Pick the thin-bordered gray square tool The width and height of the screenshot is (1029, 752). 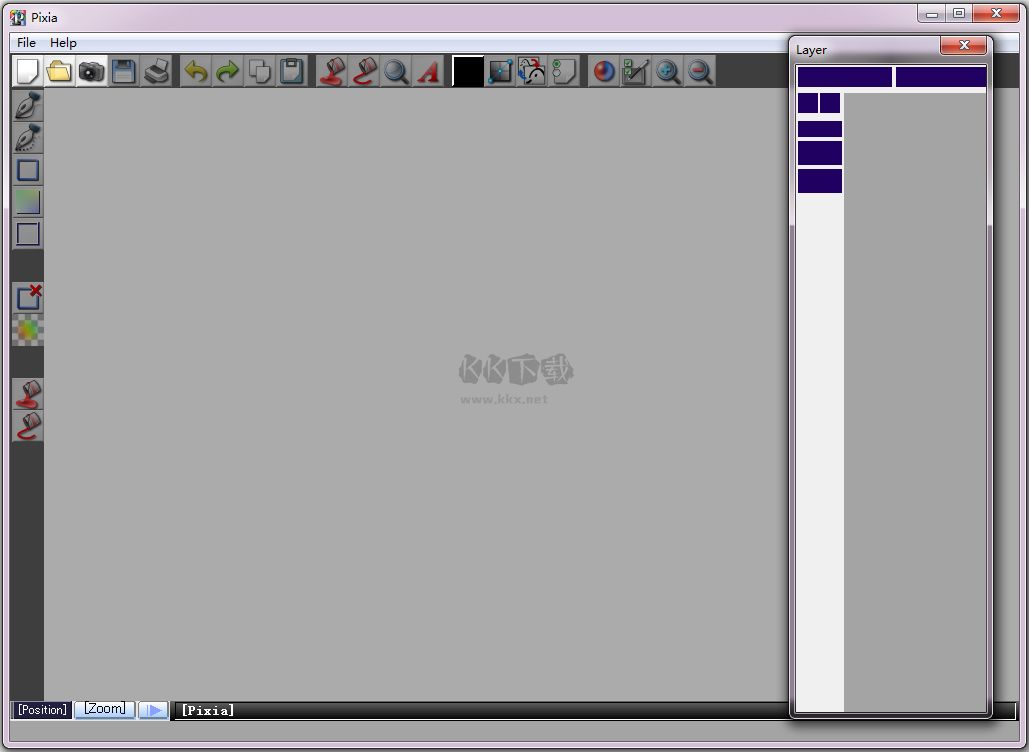point(28,234)
